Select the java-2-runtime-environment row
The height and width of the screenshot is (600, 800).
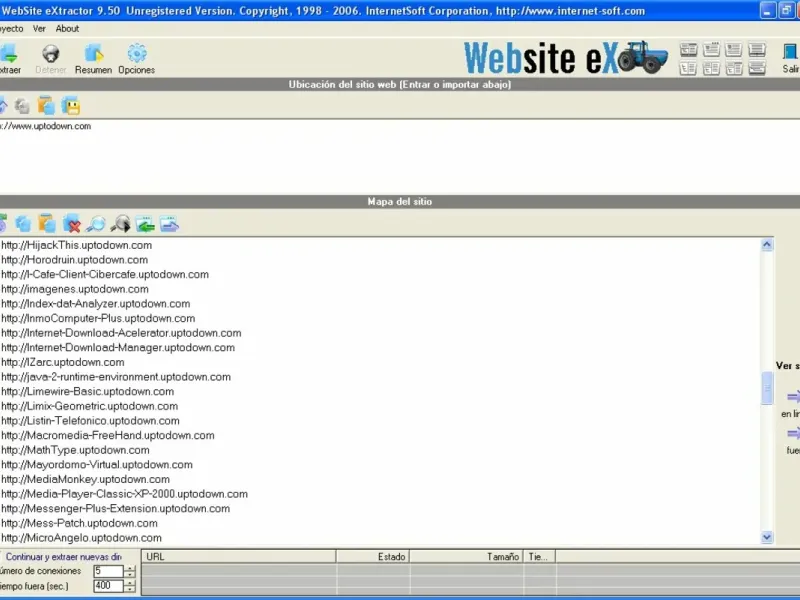coord(116,377)
